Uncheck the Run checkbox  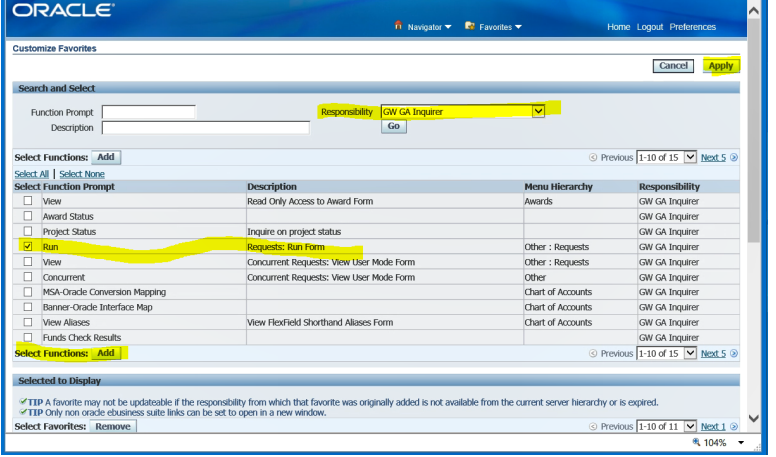click(x=28, y=247)
